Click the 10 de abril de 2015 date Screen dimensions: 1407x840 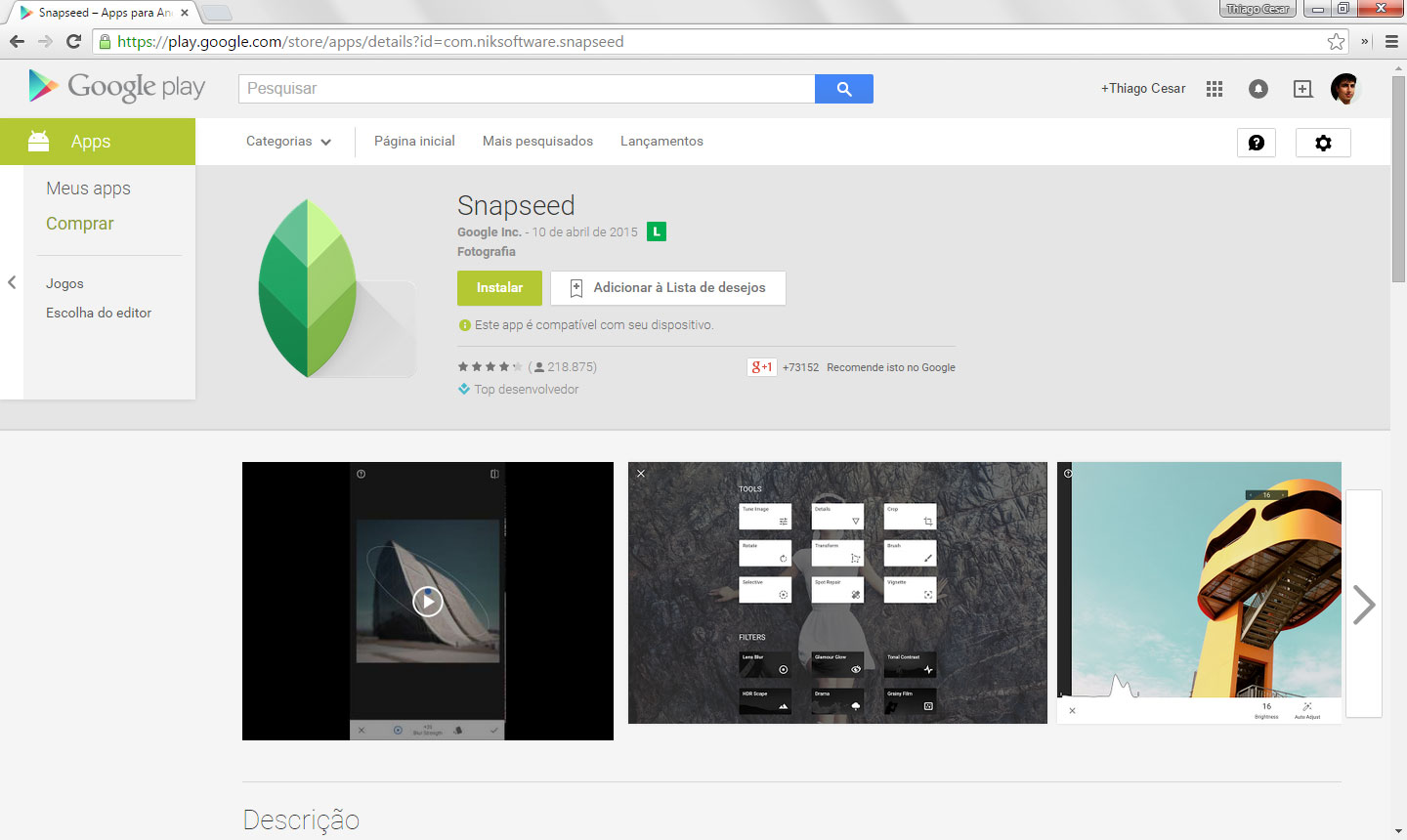(584, 232)
